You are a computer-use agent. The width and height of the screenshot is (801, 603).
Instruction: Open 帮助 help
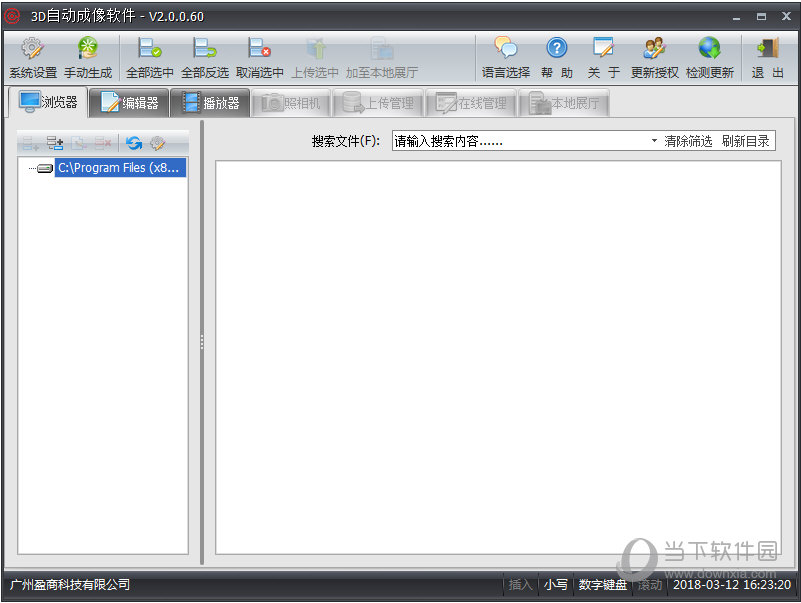(557, 58)
